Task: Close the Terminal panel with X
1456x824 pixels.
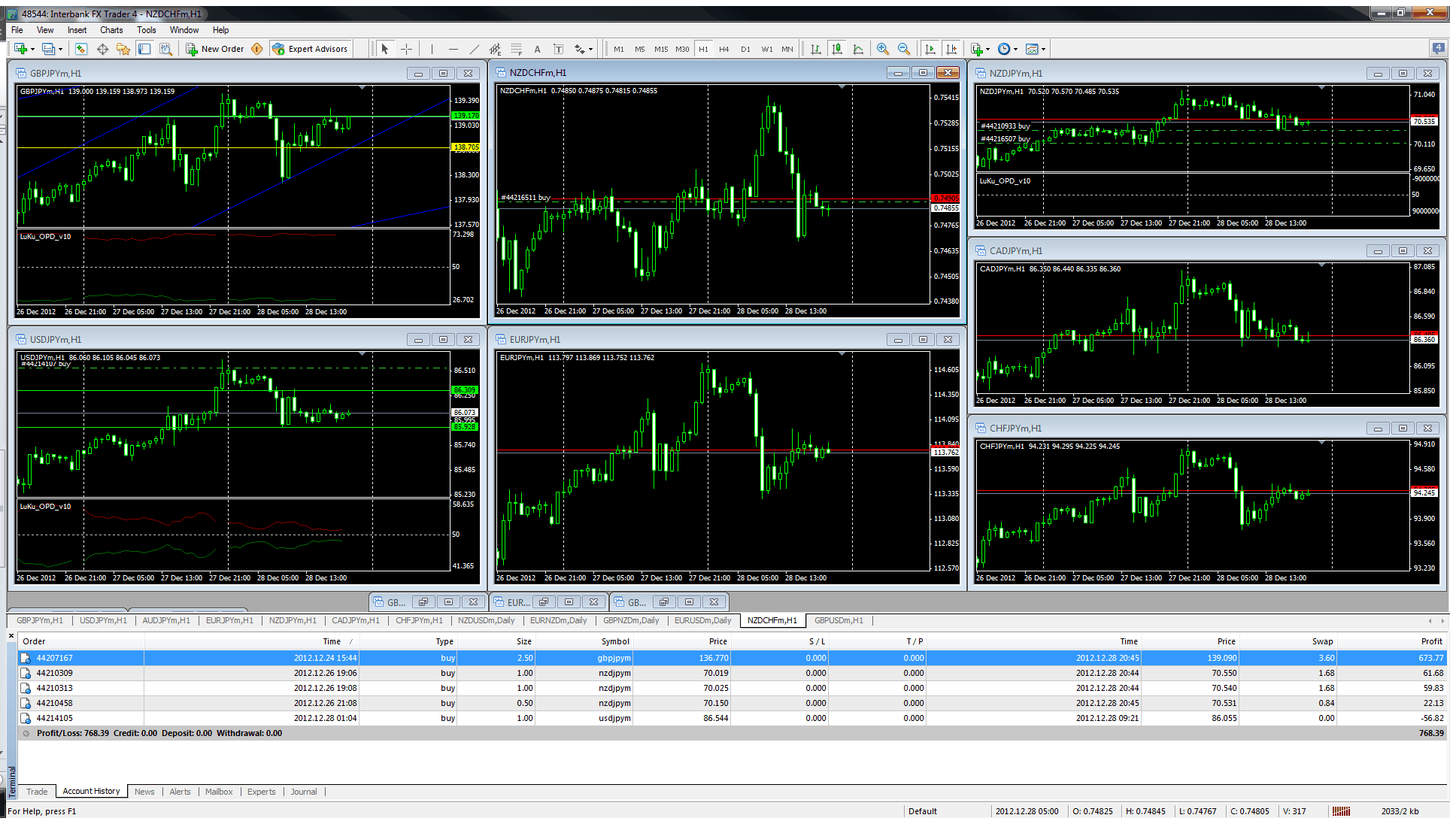Action: coord(11,636)
